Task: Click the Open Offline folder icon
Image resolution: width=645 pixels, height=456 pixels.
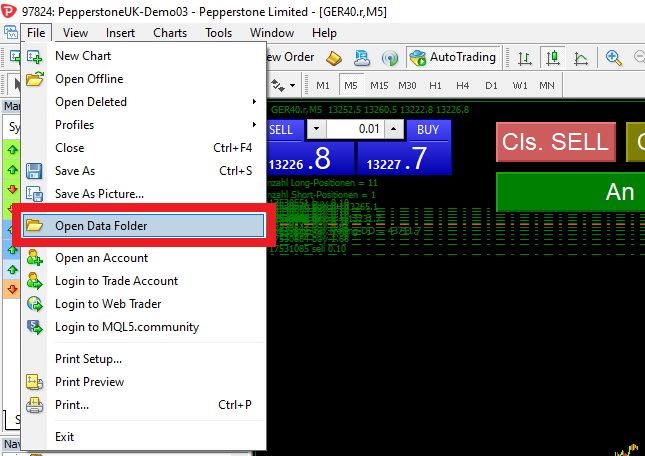Action: coord(35,79)
